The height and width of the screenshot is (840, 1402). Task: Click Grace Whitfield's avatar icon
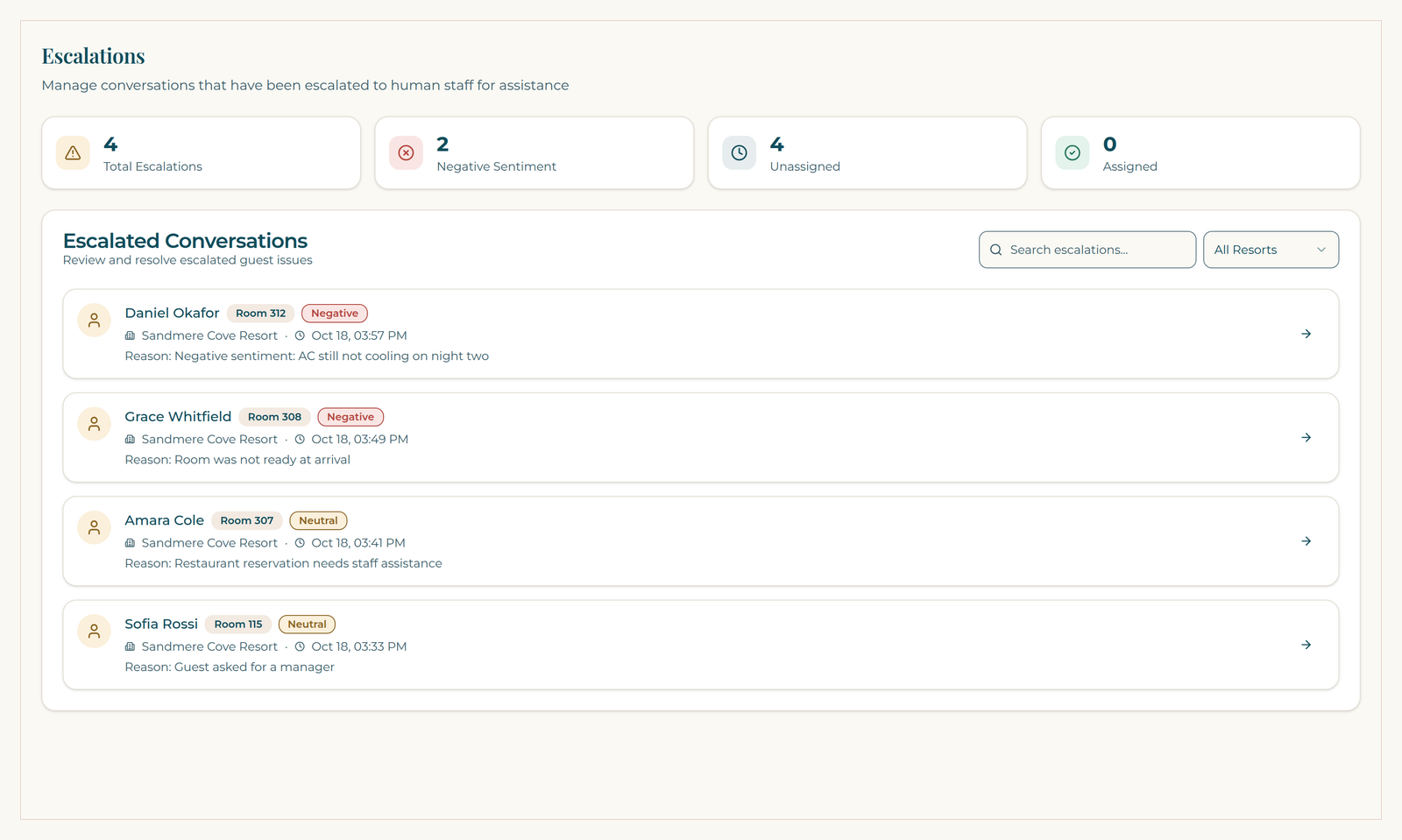[94, 424]
